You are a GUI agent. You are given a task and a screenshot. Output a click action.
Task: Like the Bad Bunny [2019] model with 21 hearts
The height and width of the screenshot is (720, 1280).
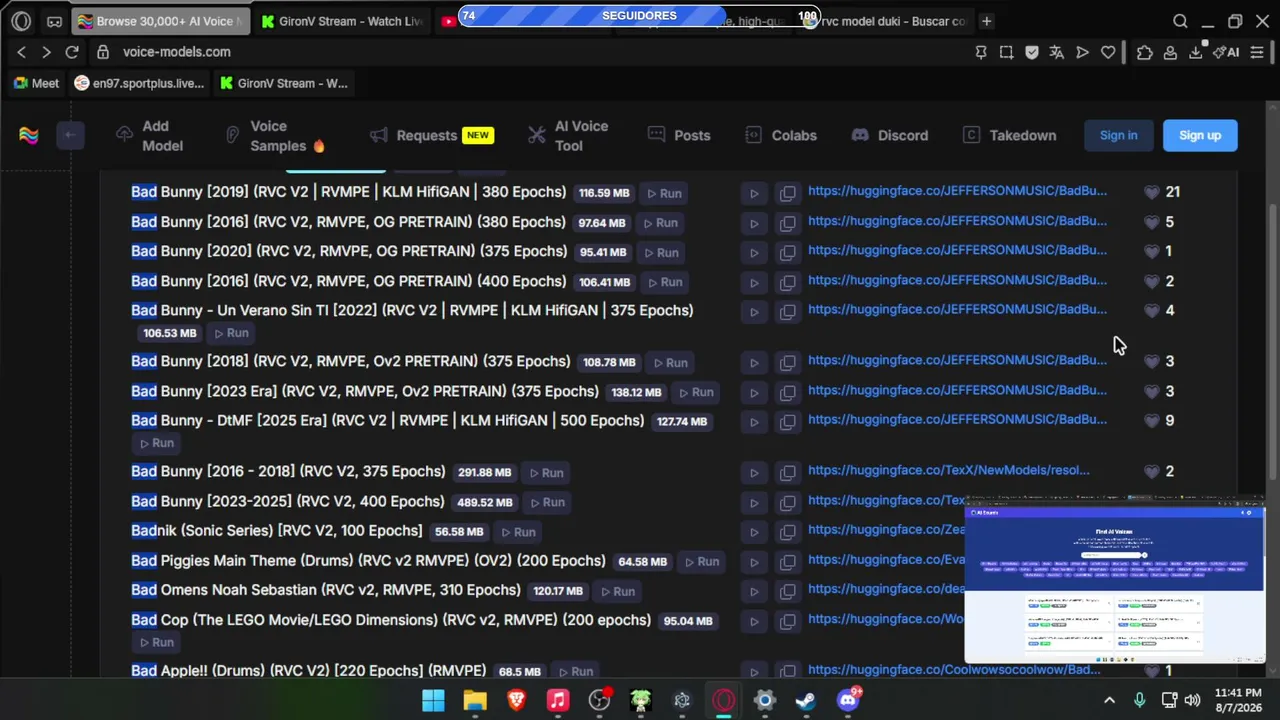coord(1151,192)
